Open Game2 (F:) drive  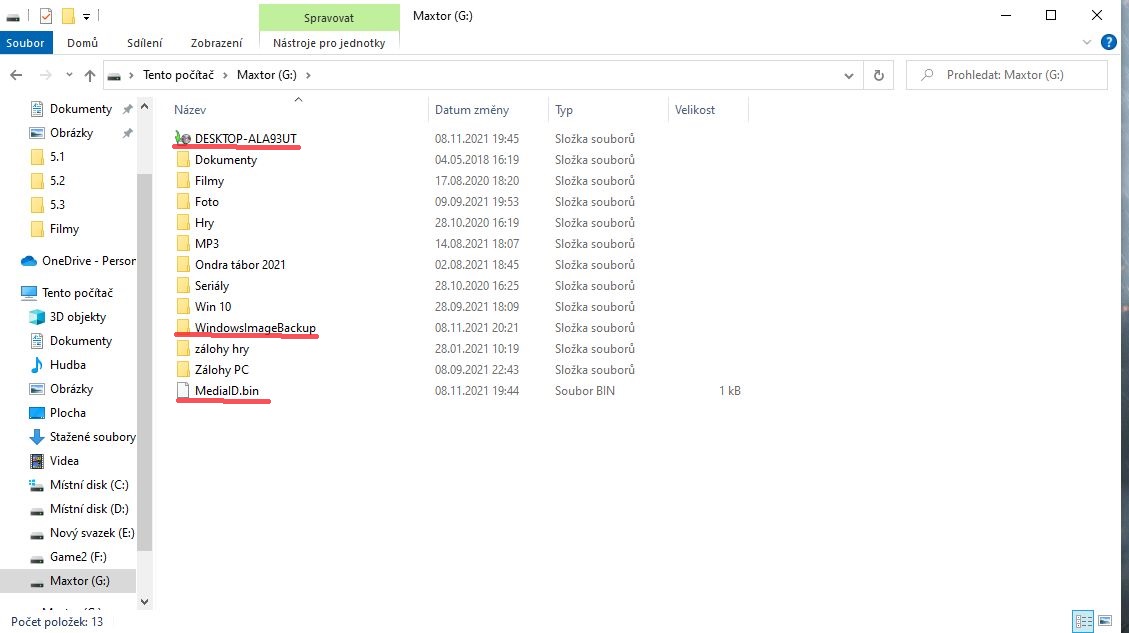pos(78,557)
